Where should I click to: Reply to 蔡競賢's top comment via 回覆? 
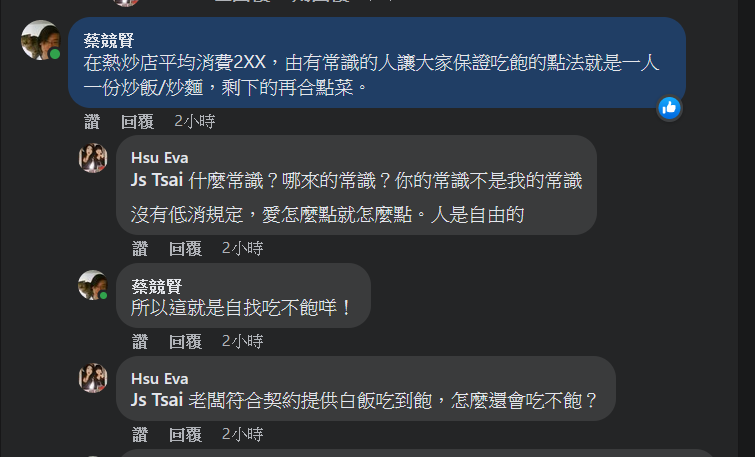click(137, 121)
